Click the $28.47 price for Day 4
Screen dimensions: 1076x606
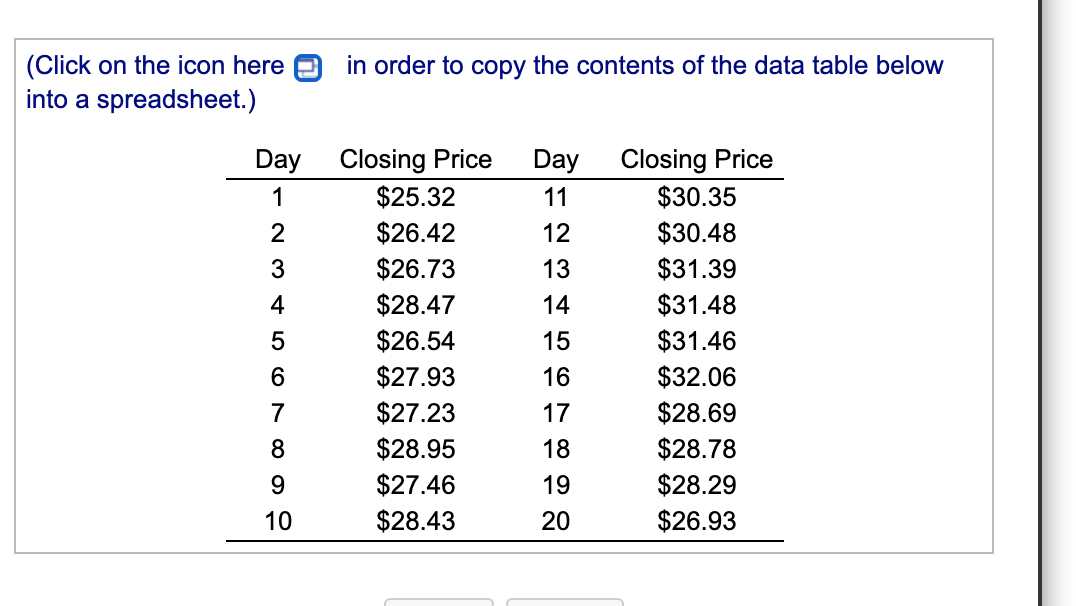point(415,305)
